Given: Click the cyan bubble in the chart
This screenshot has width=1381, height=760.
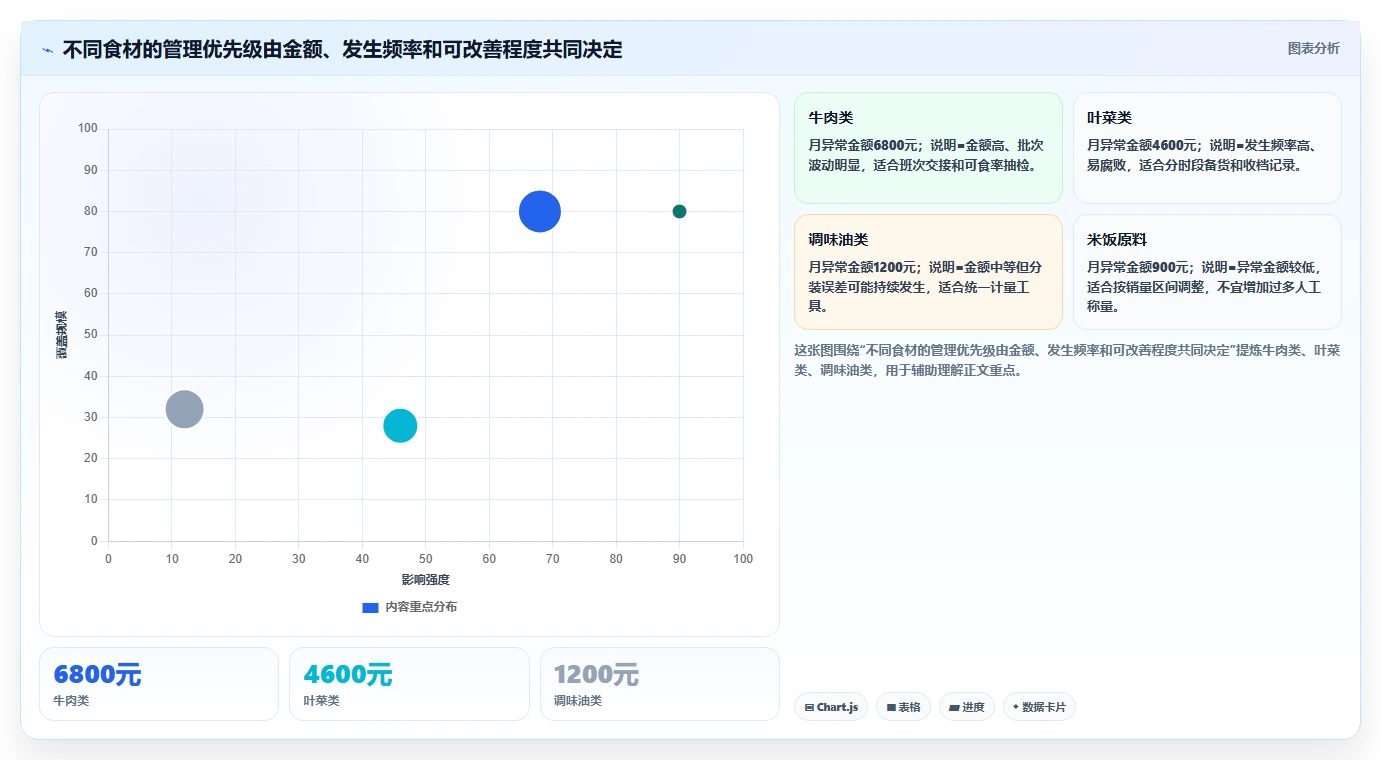Looking at the screenshot, I should pyautogui.click(x=400, y=426).
